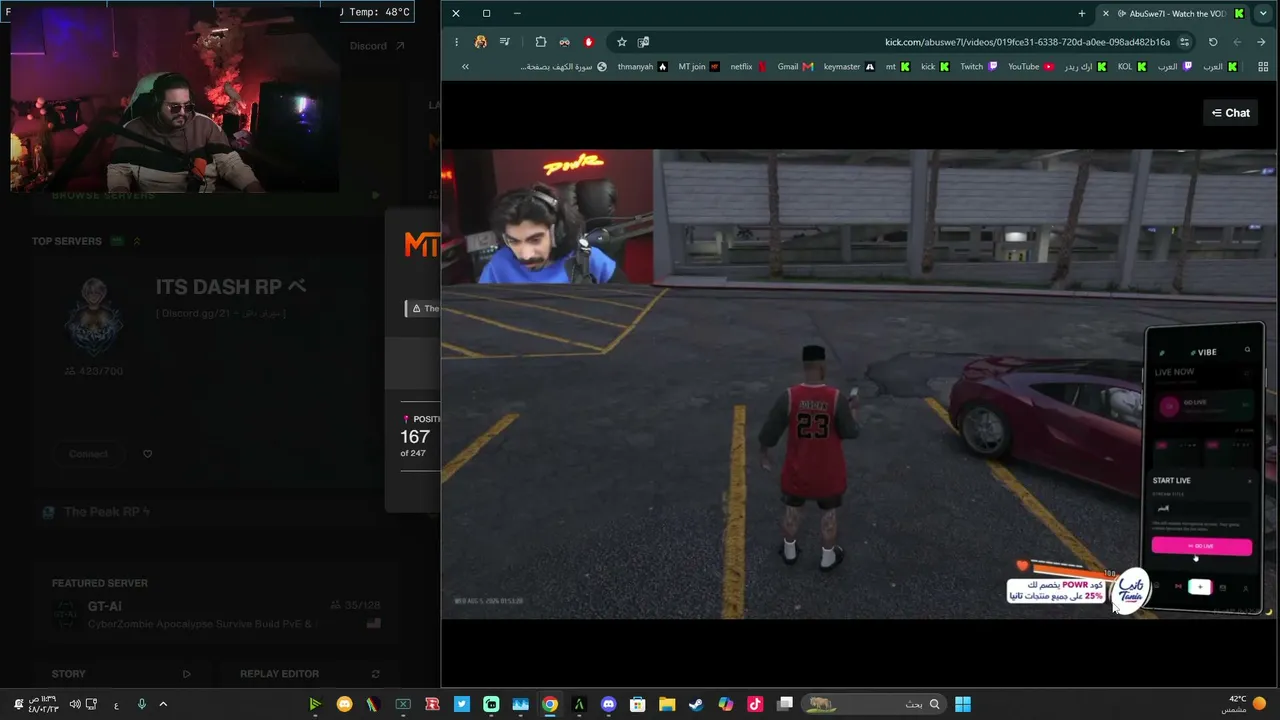Show hidden bookmarks overflow chevron
The image size is (1280, 720).
tap(465, 67)
